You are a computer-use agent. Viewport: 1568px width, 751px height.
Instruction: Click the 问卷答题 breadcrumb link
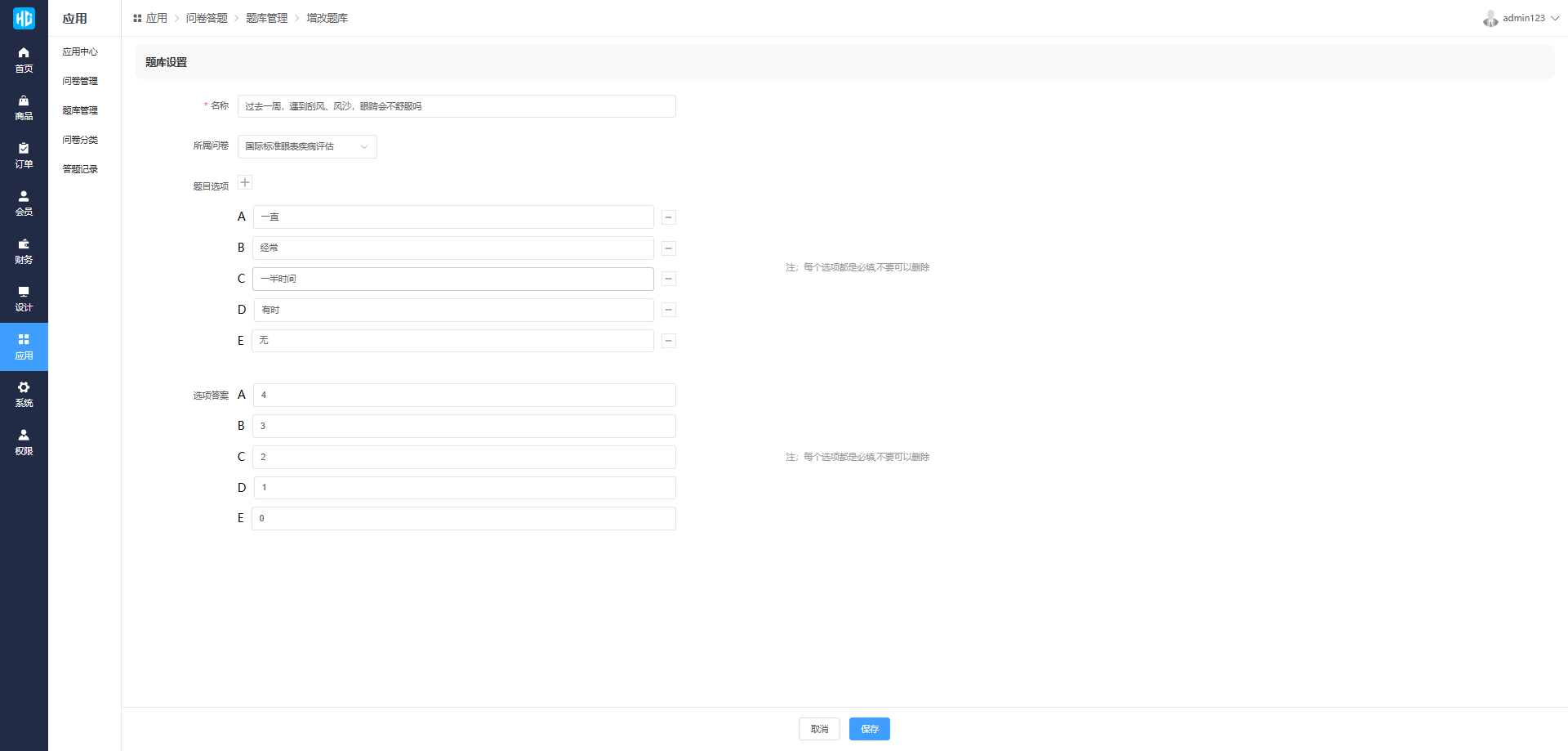pos(207,18)
